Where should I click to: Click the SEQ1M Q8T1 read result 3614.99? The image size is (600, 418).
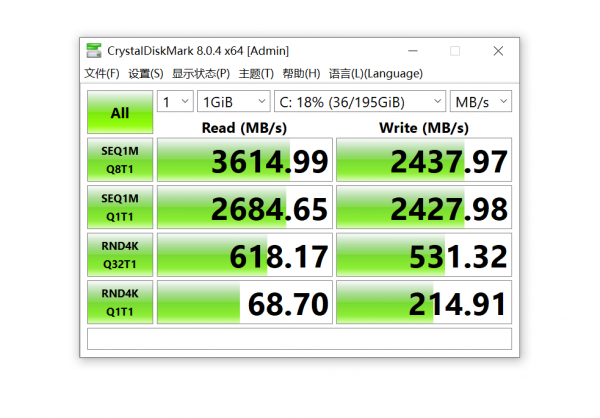pyautogui.click(x=244, y=161)
